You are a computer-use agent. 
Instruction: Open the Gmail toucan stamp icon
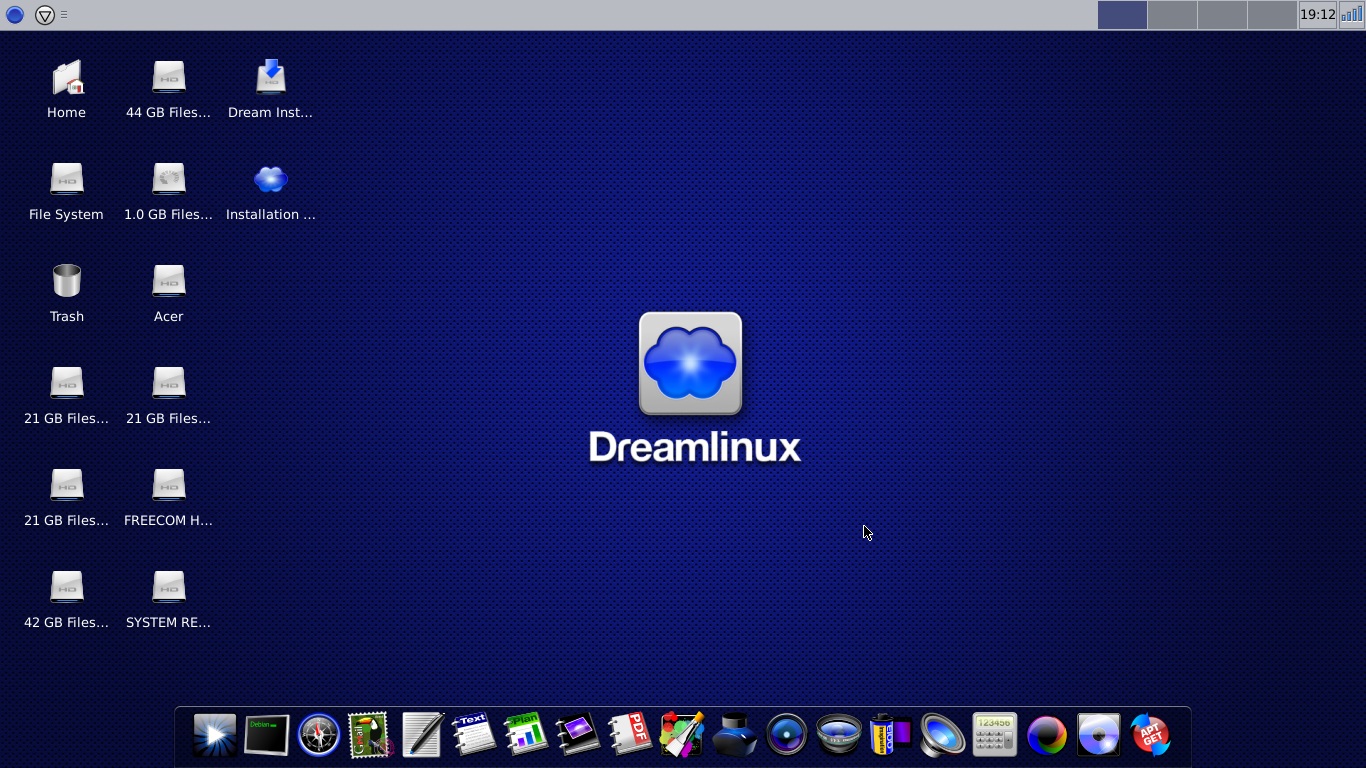(370, 735)
